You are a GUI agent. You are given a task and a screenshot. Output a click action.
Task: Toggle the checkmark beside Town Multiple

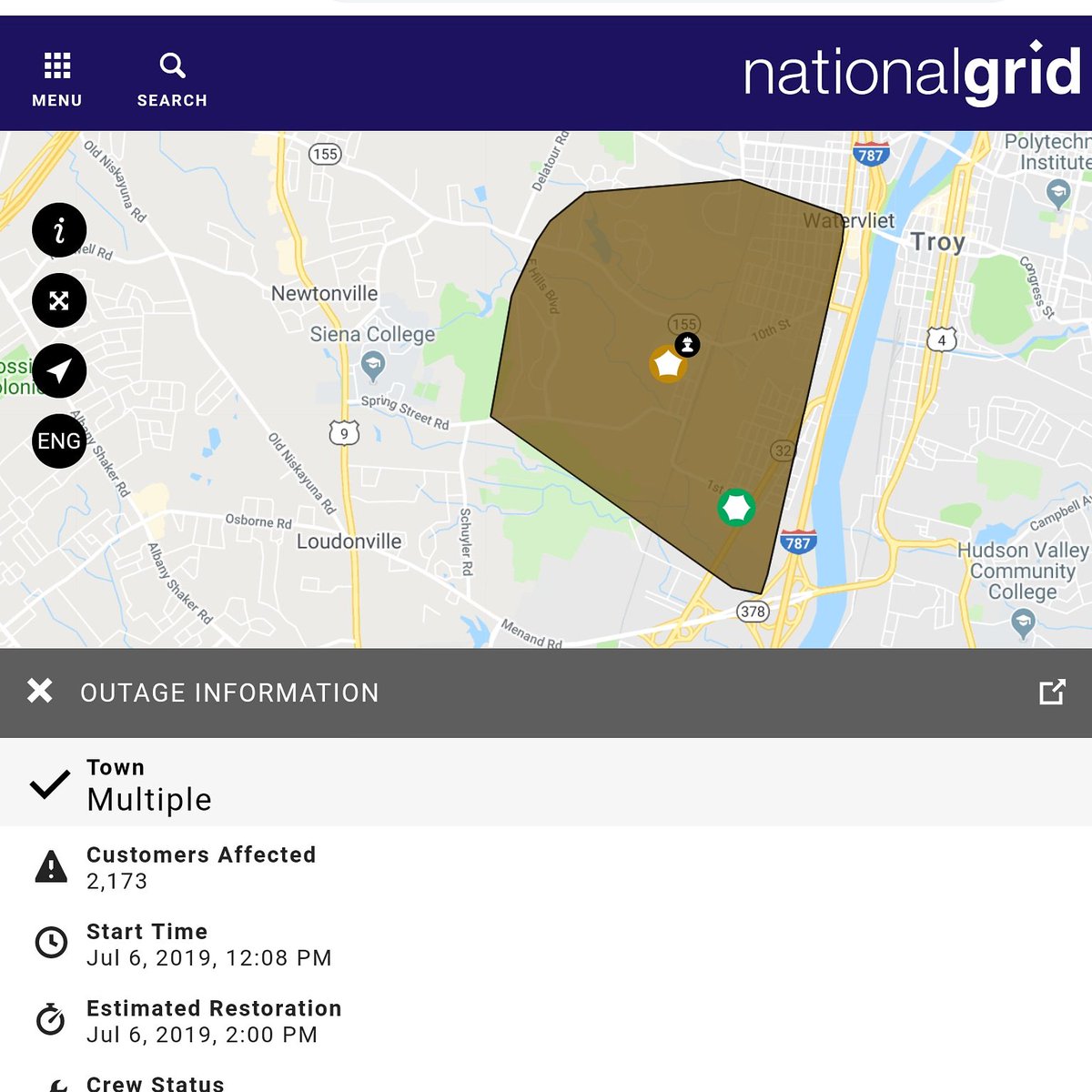(51, 784)
